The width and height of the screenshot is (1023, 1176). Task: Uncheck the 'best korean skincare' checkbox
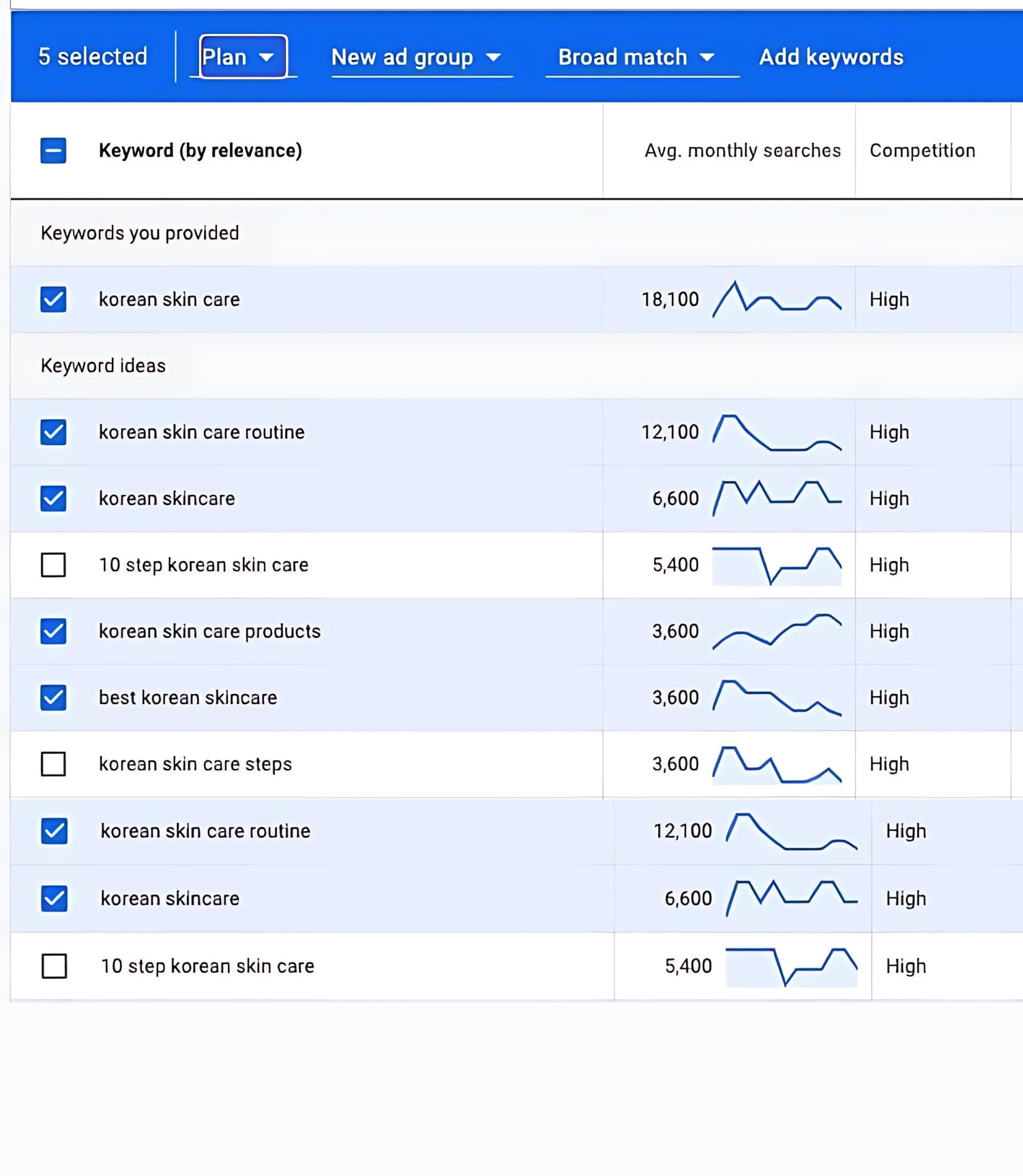53,697
